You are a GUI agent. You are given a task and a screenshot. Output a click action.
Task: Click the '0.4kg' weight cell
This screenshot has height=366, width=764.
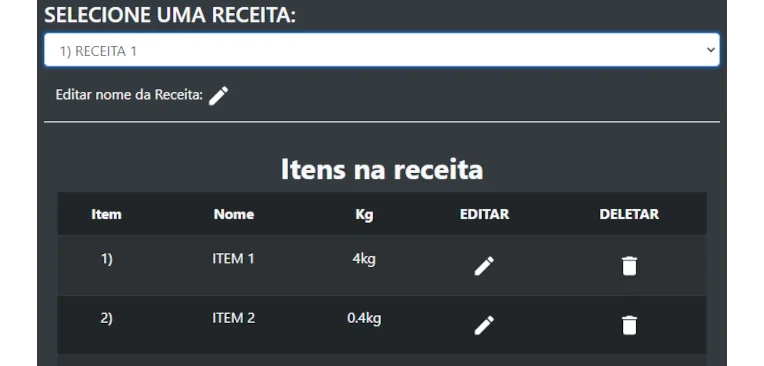pyautogui.click(x=364, y=319)
